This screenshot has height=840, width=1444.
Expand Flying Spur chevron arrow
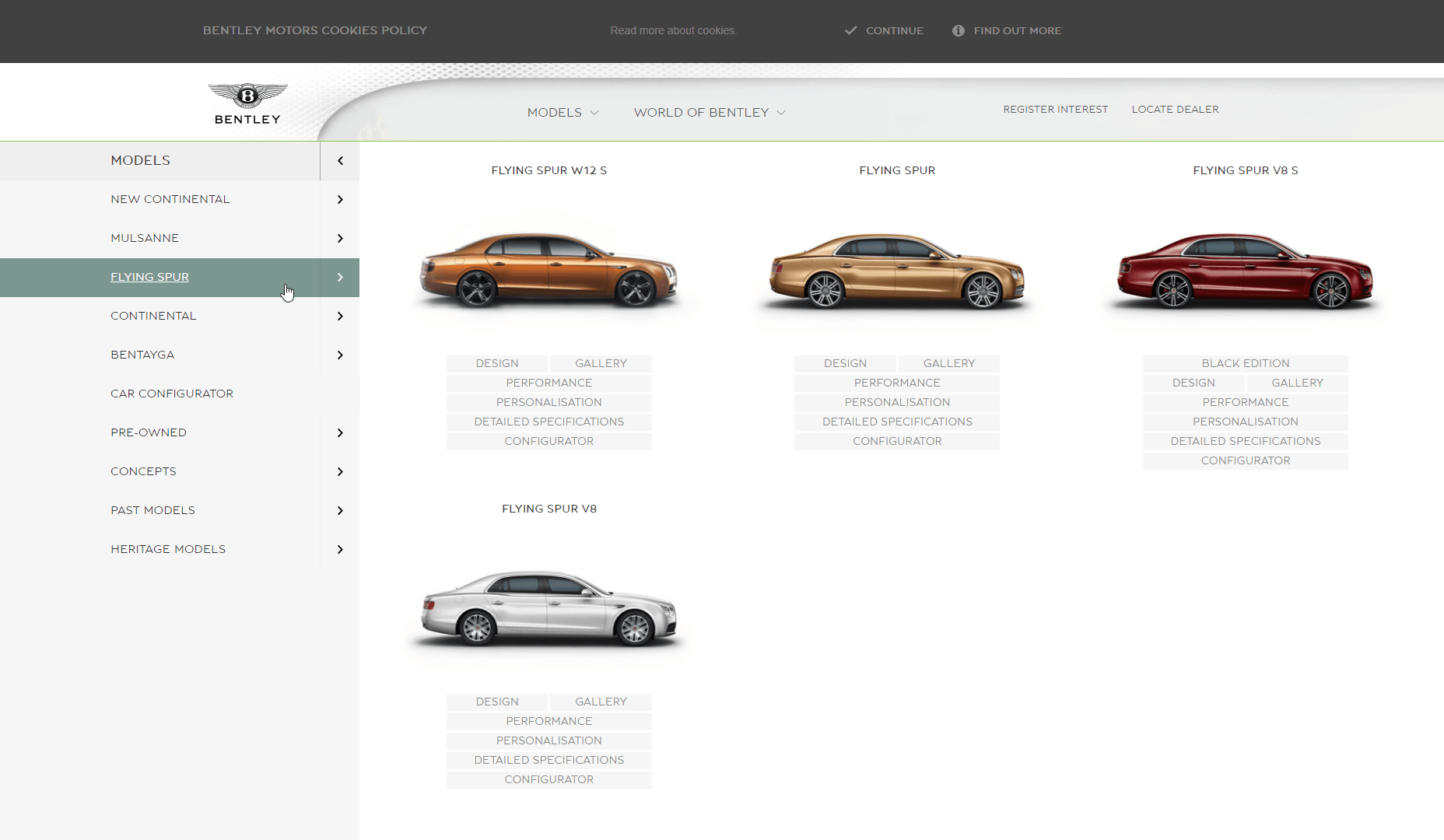click(340, 277)
